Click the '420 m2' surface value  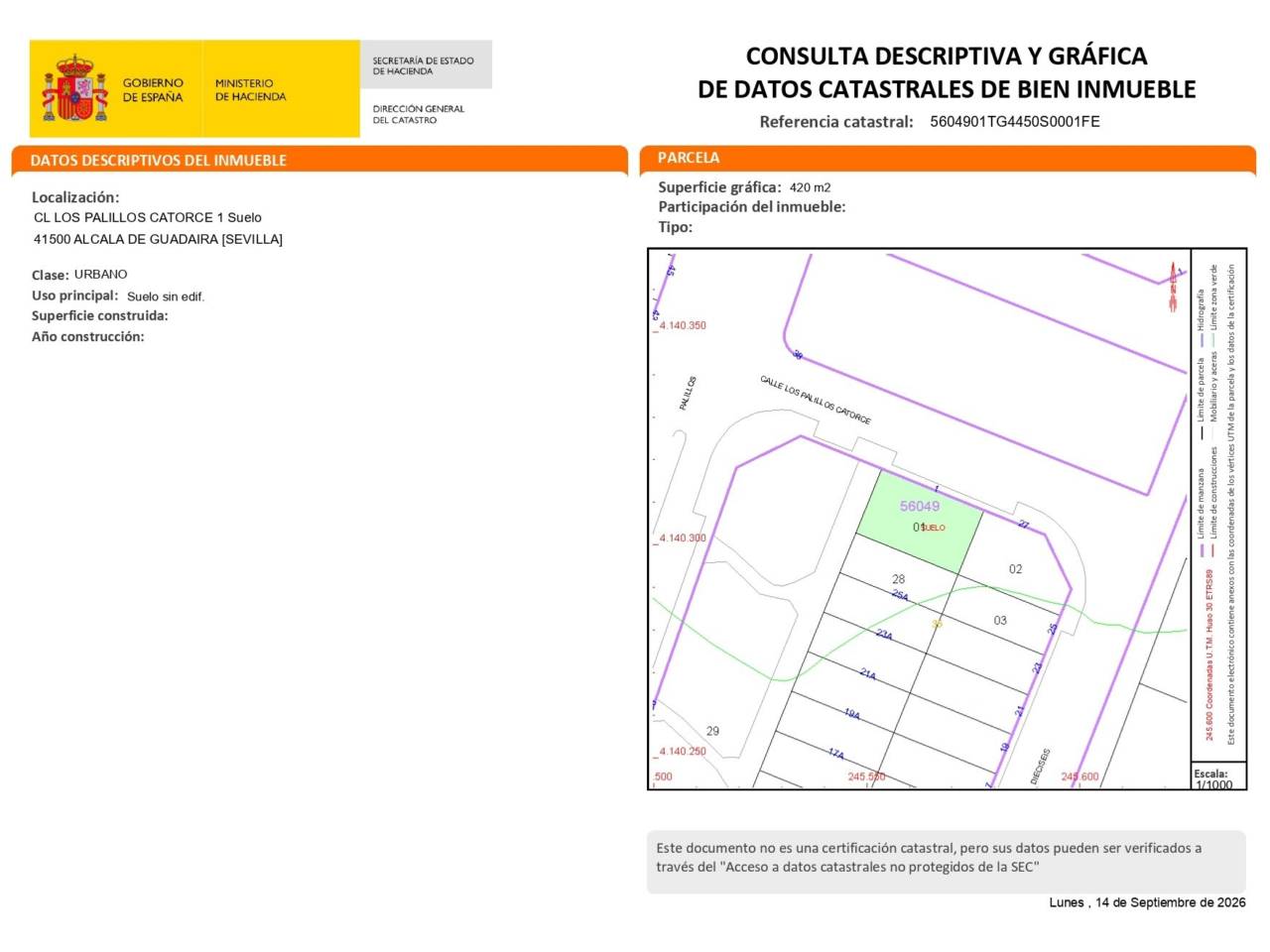coord(811,187)
